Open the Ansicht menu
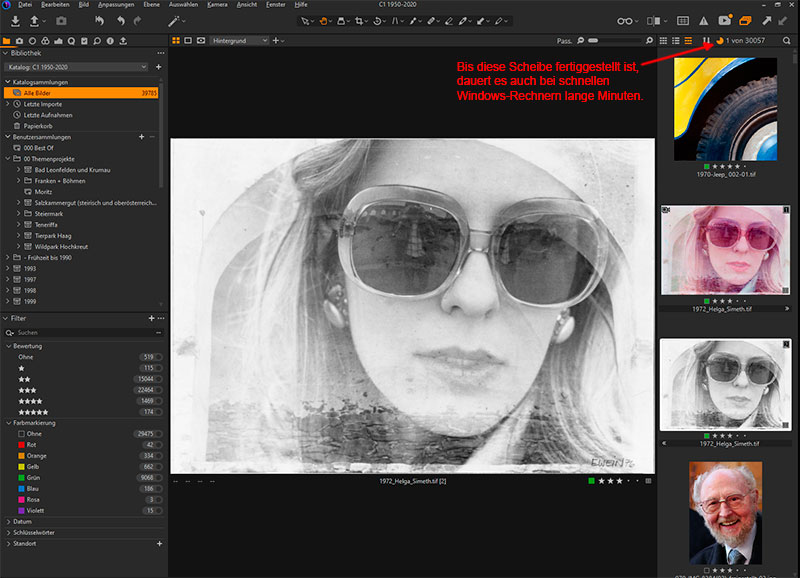 tap(247, 5)
